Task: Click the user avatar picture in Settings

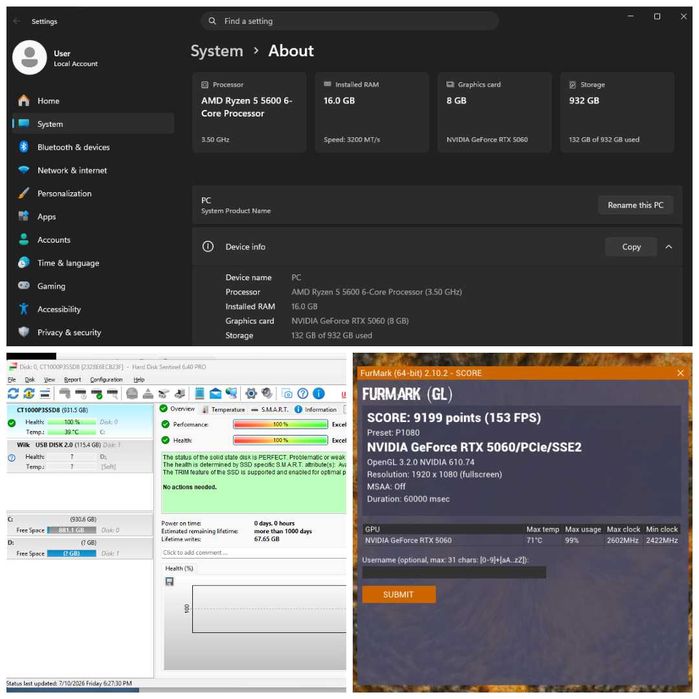Action: (29, 58)
